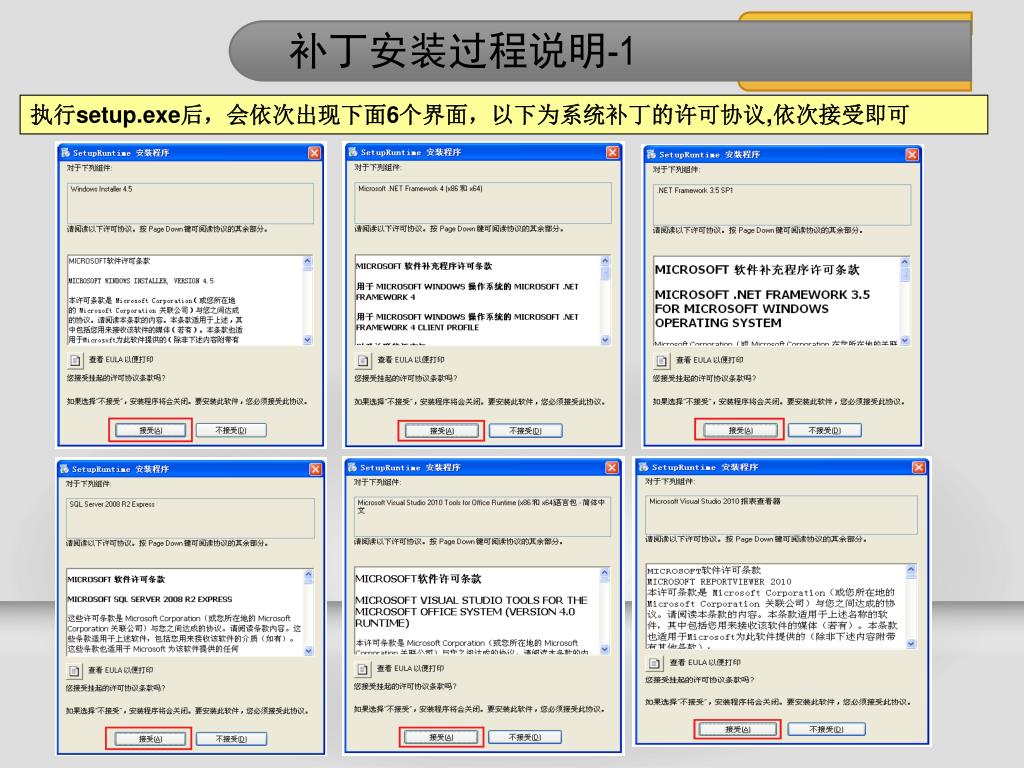
Task: Click the title bar icon of SQL Server 2008 R2 dialog
Action: (x=64, y=469)
